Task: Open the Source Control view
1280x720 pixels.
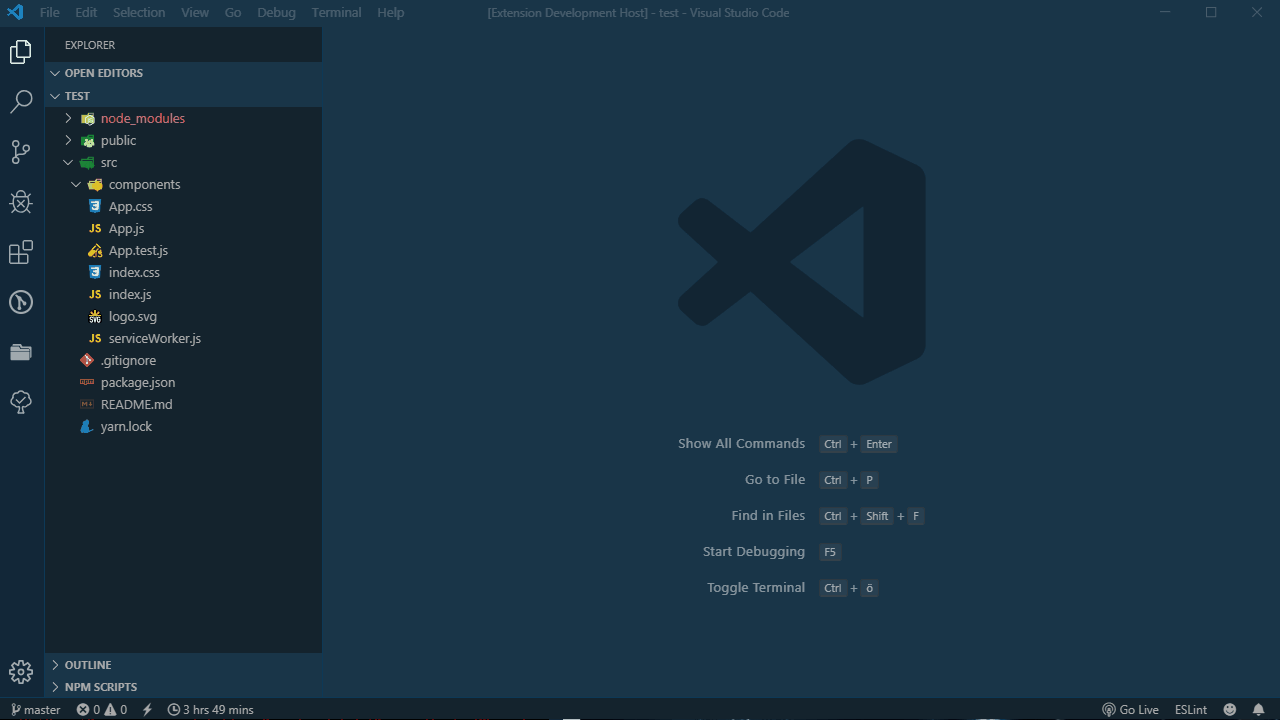Action: [x=21, y=152]
